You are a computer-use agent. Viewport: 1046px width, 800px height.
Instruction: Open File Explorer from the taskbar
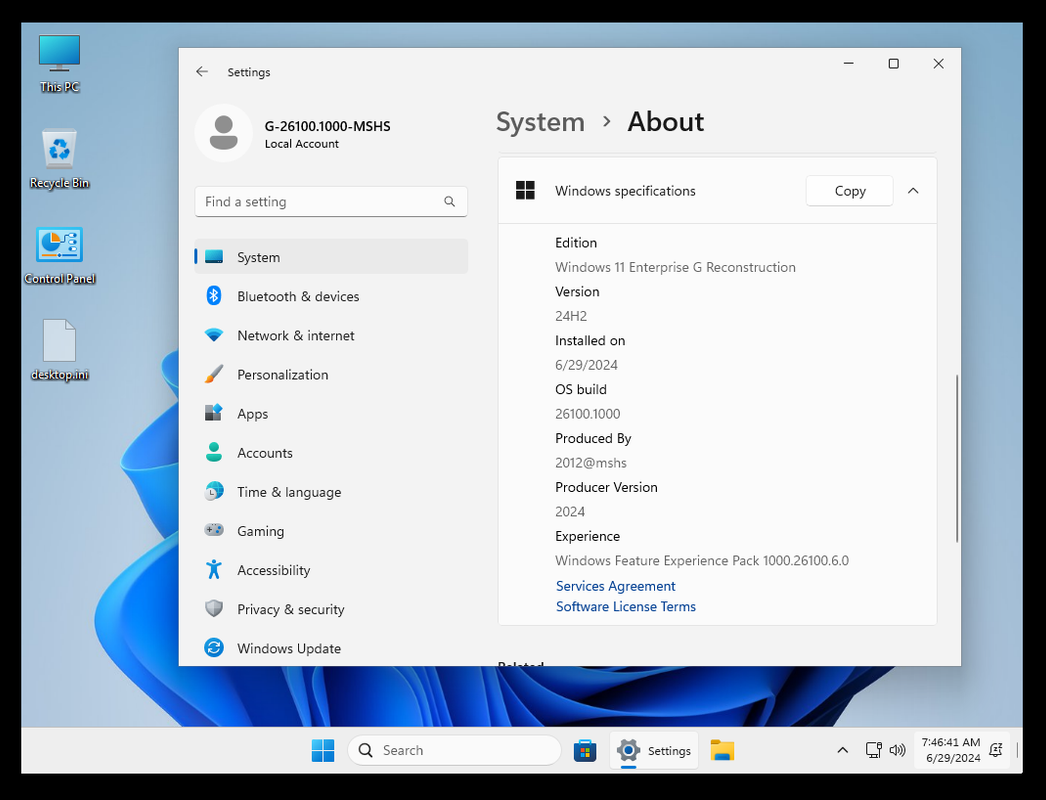[x=722, y=751]
